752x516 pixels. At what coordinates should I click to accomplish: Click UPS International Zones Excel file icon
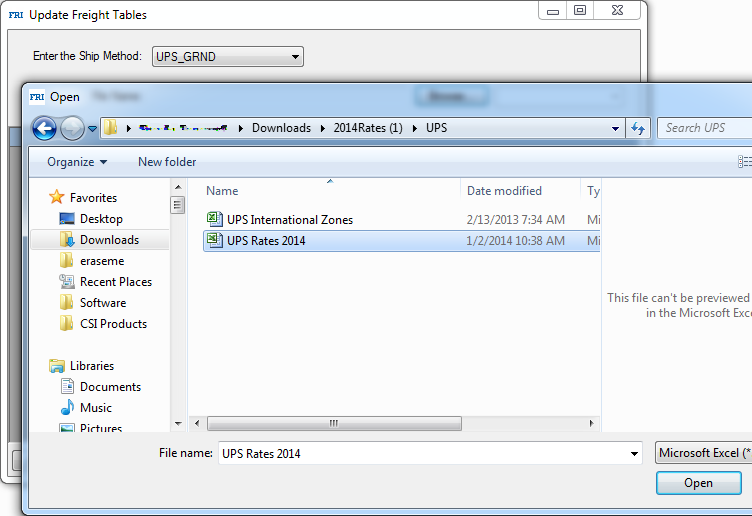pos(214,219)
